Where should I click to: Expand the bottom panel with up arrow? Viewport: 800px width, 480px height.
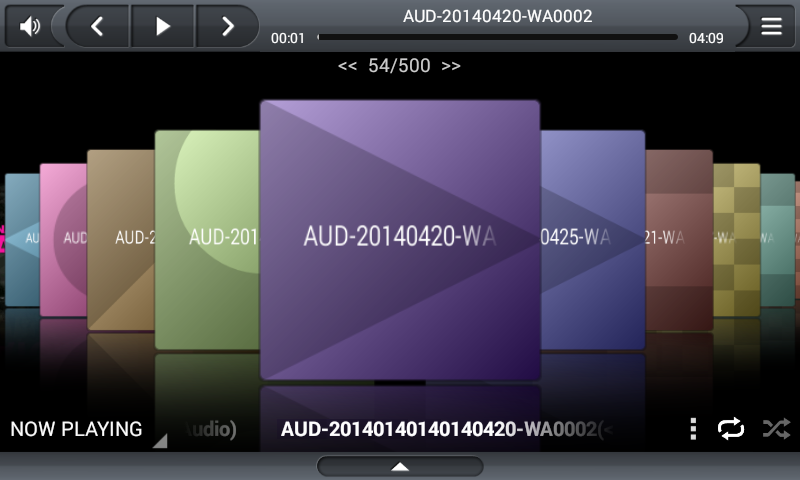[x=400, y=466]
